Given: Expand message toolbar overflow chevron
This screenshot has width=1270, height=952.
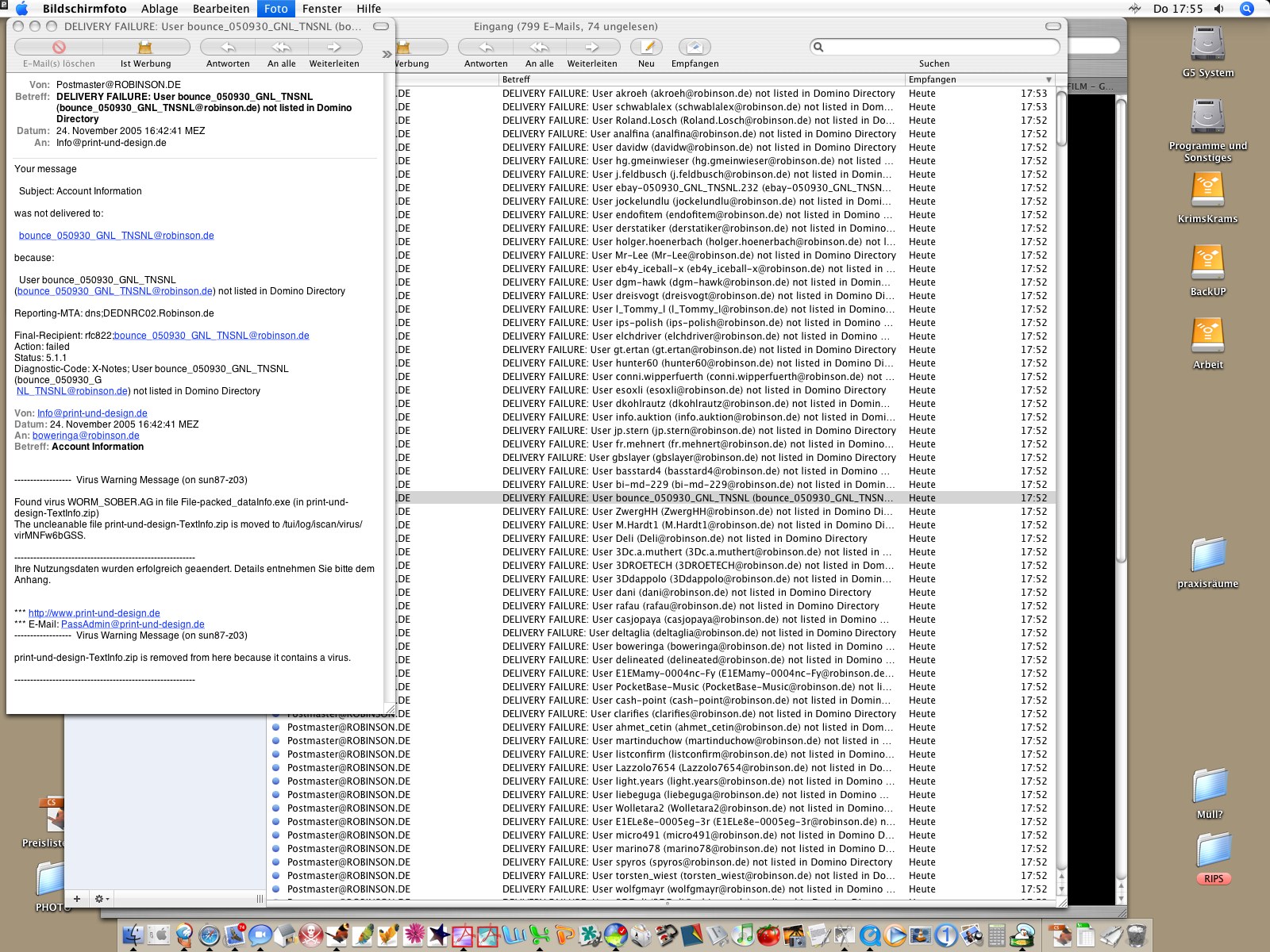Looking at the screenshot, I should pyautogui.click(x=387, y=55).
